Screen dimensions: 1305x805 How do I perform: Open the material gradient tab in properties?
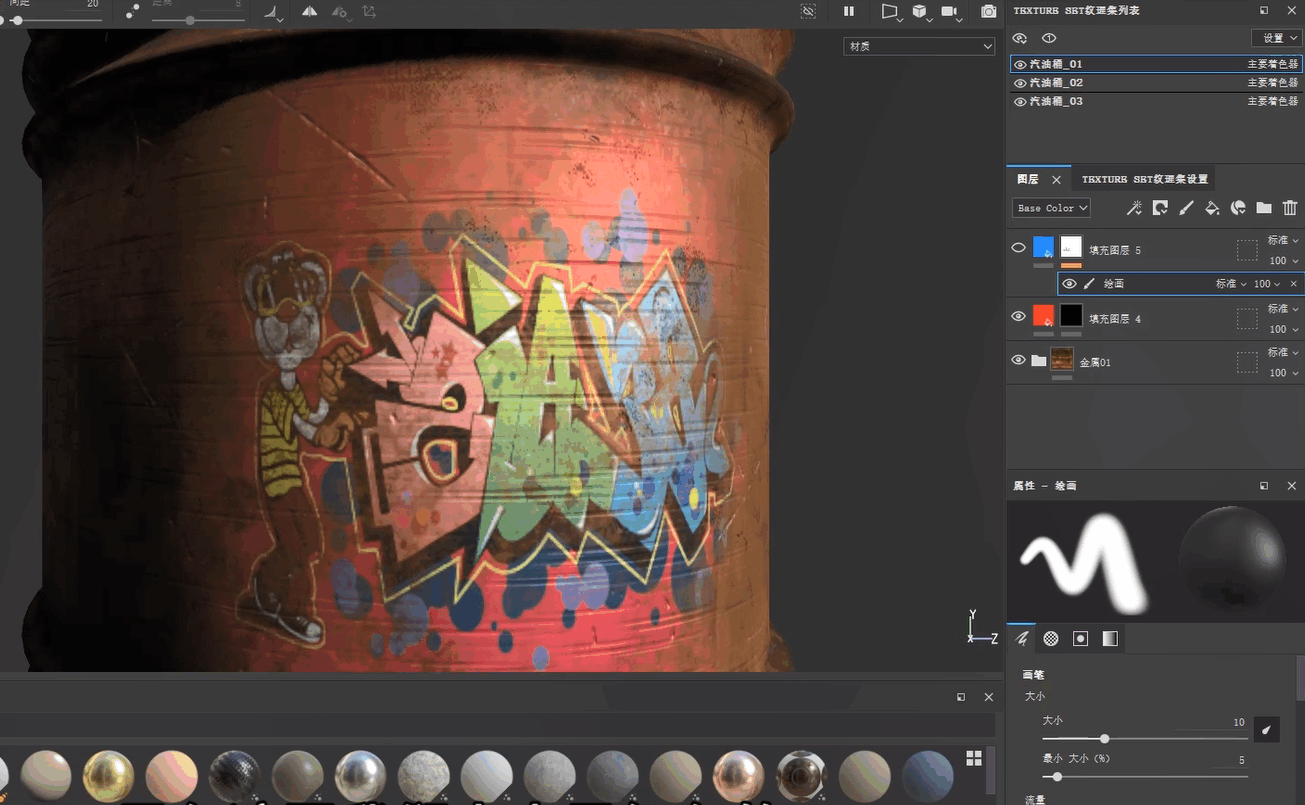click(x=1110, y=638)
